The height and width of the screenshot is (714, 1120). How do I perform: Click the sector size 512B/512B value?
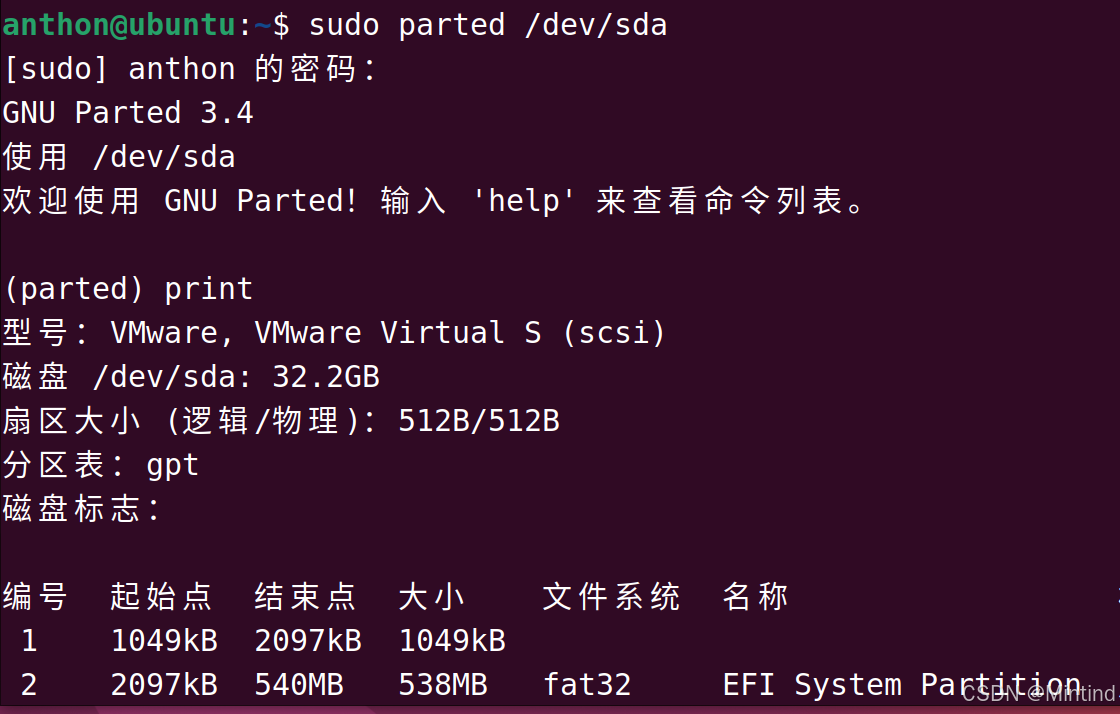(x=479, y=421)
